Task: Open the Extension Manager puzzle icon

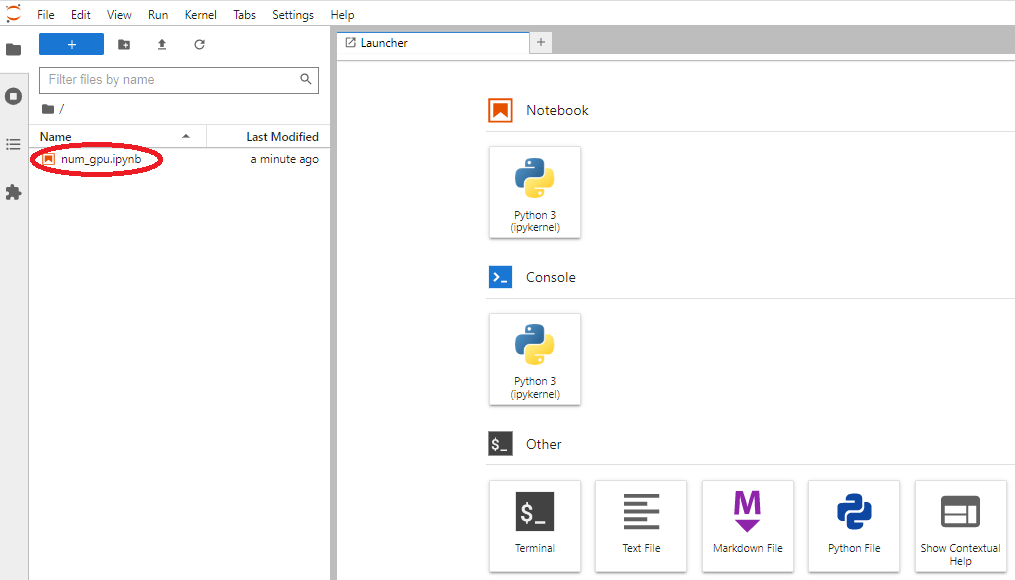Action: 13,192
